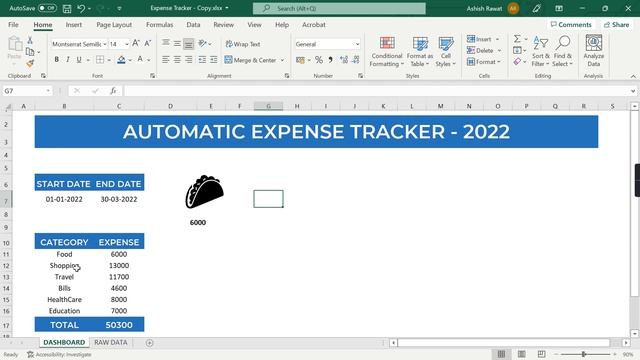Expand Insert cells dropdown arrow

497,39
